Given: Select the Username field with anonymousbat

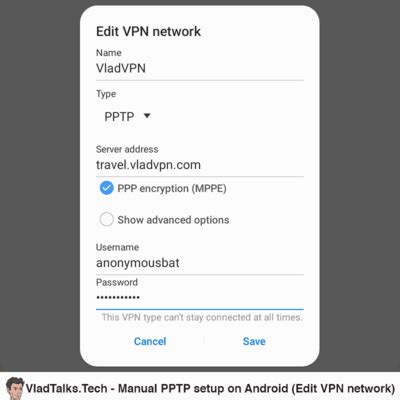Looking at the screenshot, I should point(200,263).
